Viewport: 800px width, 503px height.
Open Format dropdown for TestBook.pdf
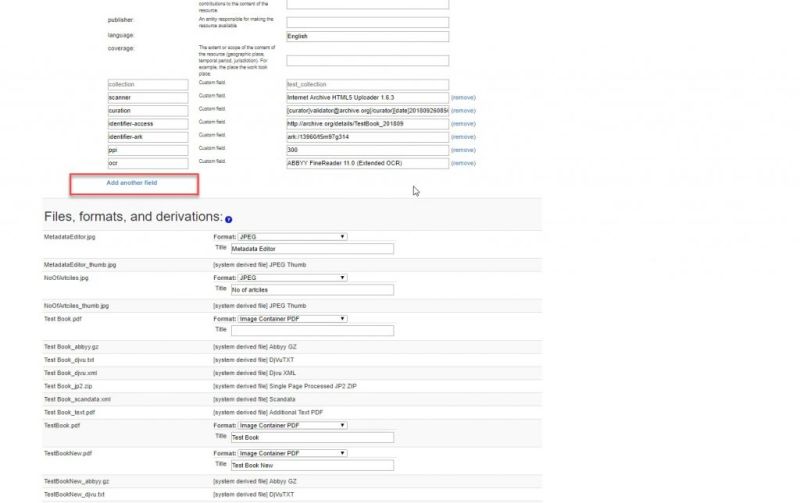[x=292, y=425]
